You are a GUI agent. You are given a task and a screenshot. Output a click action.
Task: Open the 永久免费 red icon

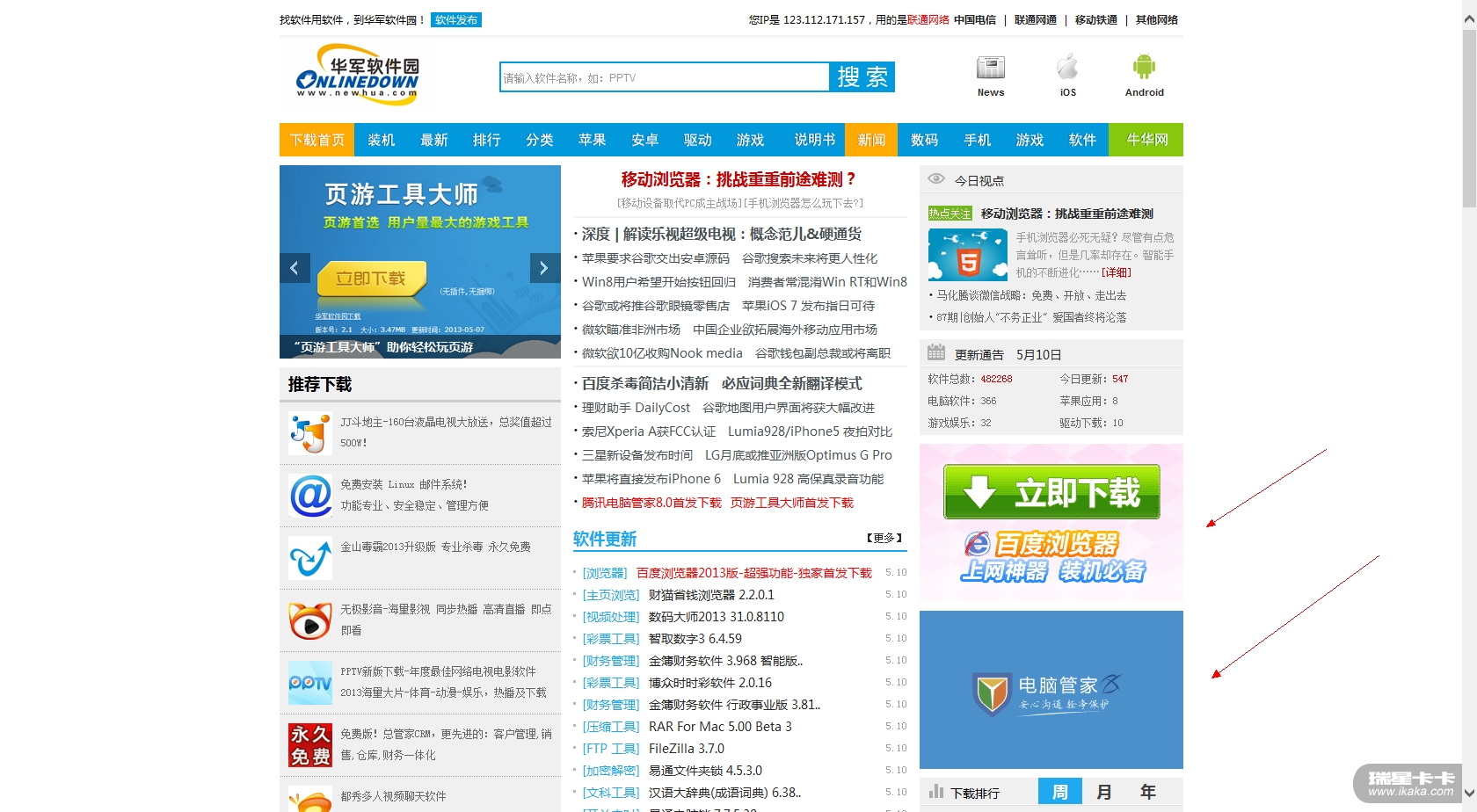[x=310, y=745]
